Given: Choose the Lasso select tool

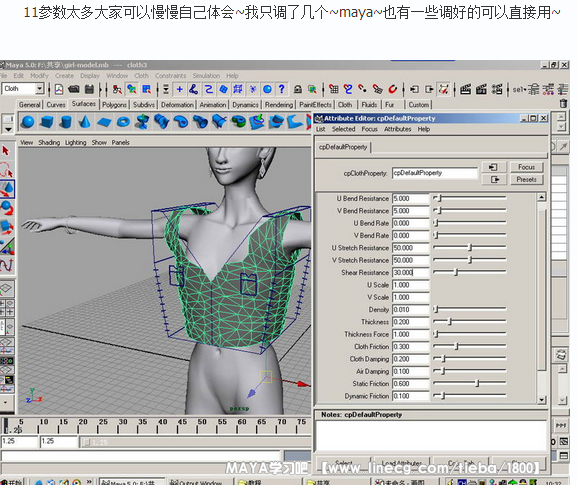Looking at the screenshot, I should (6, 170).
